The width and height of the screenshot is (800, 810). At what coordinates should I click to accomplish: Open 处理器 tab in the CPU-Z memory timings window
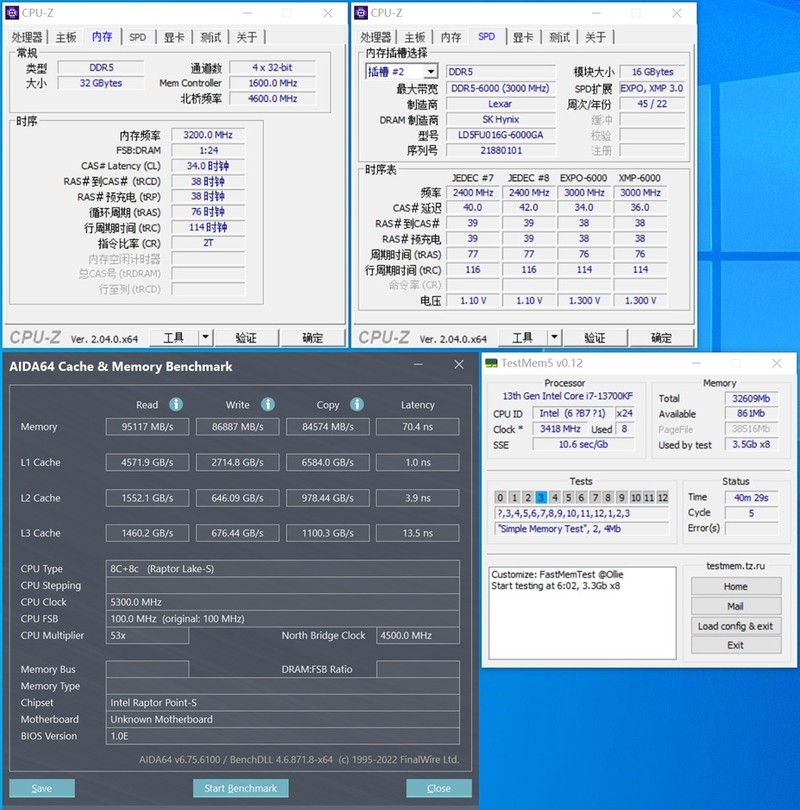27,37
